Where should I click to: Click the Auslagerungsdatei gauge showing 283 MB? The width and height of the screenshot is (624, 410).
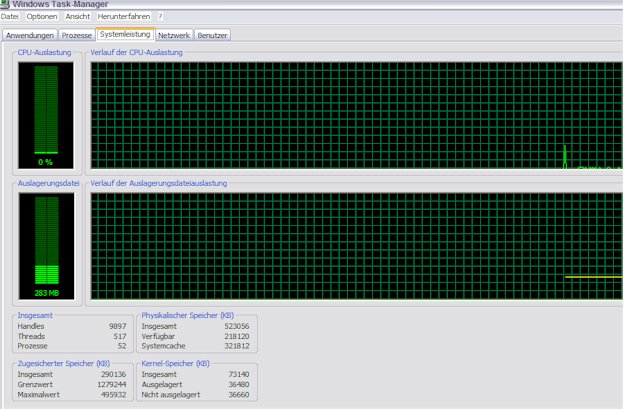[46, 246]
